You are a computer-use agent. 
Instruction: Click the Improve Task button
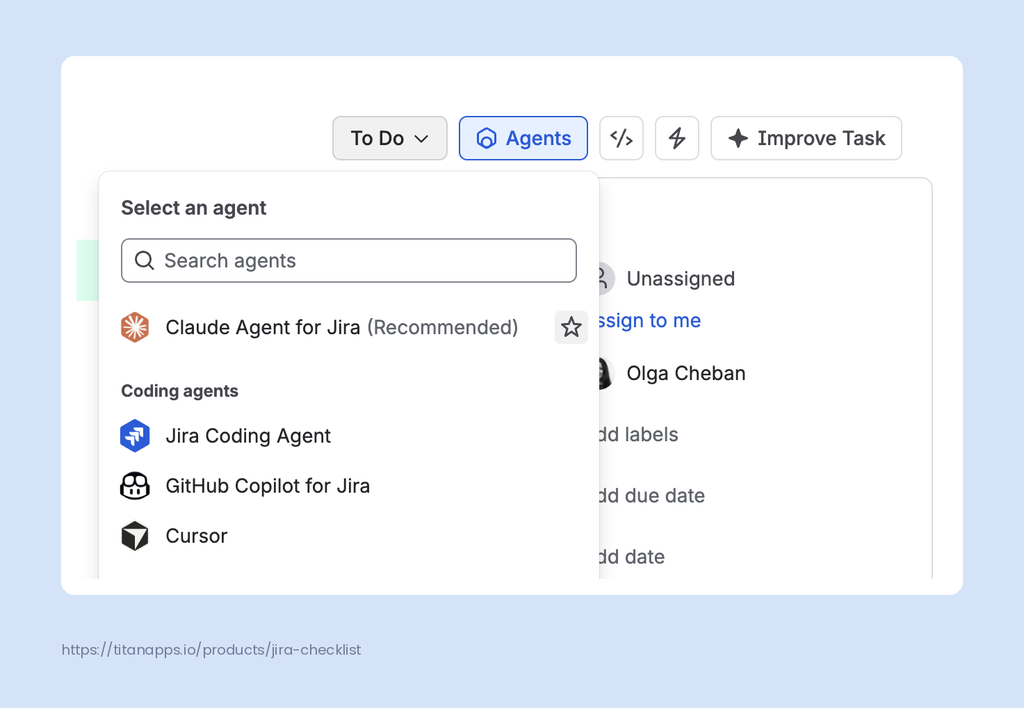tap(806, 138)
